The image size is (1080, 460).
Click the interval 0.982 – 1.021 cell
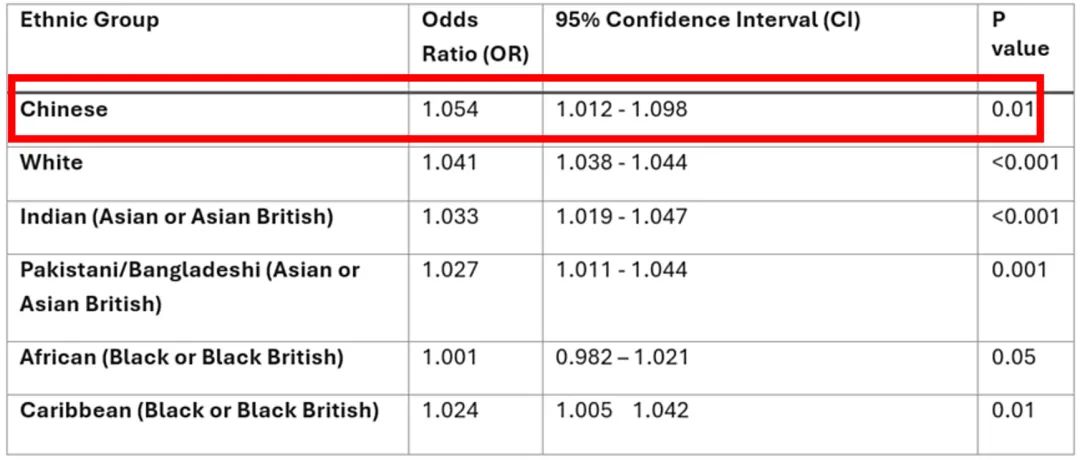click(x=622, y=357)
